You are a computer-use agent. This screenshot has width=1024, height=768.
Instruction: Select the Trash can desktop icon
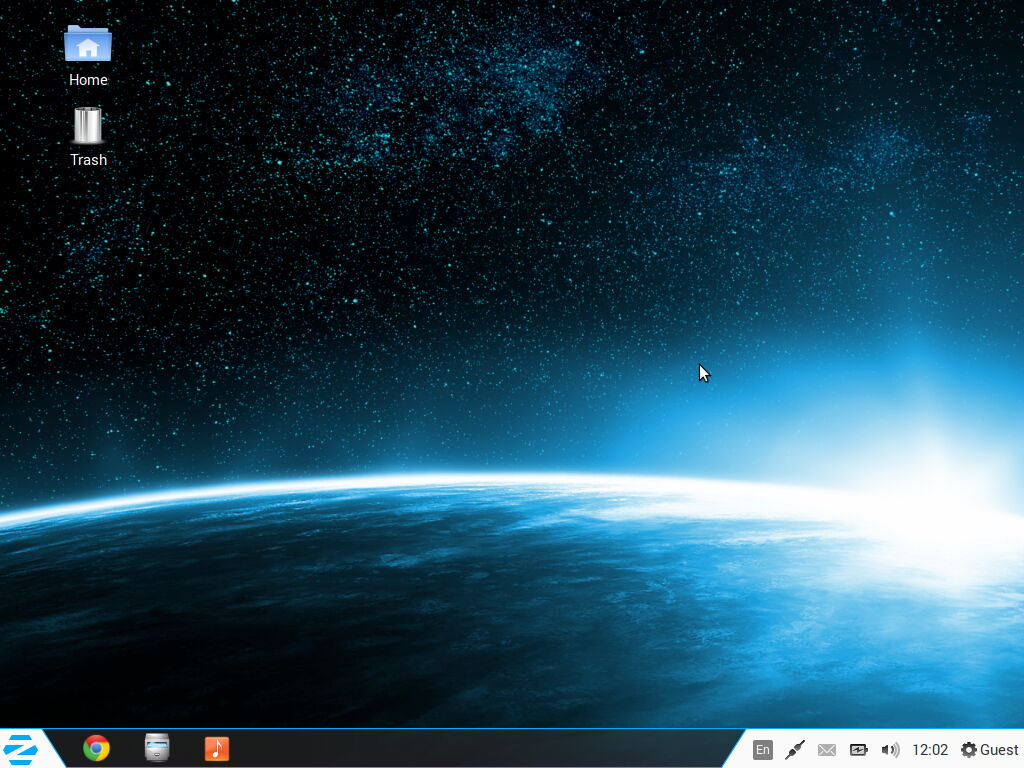click(88, 126)
